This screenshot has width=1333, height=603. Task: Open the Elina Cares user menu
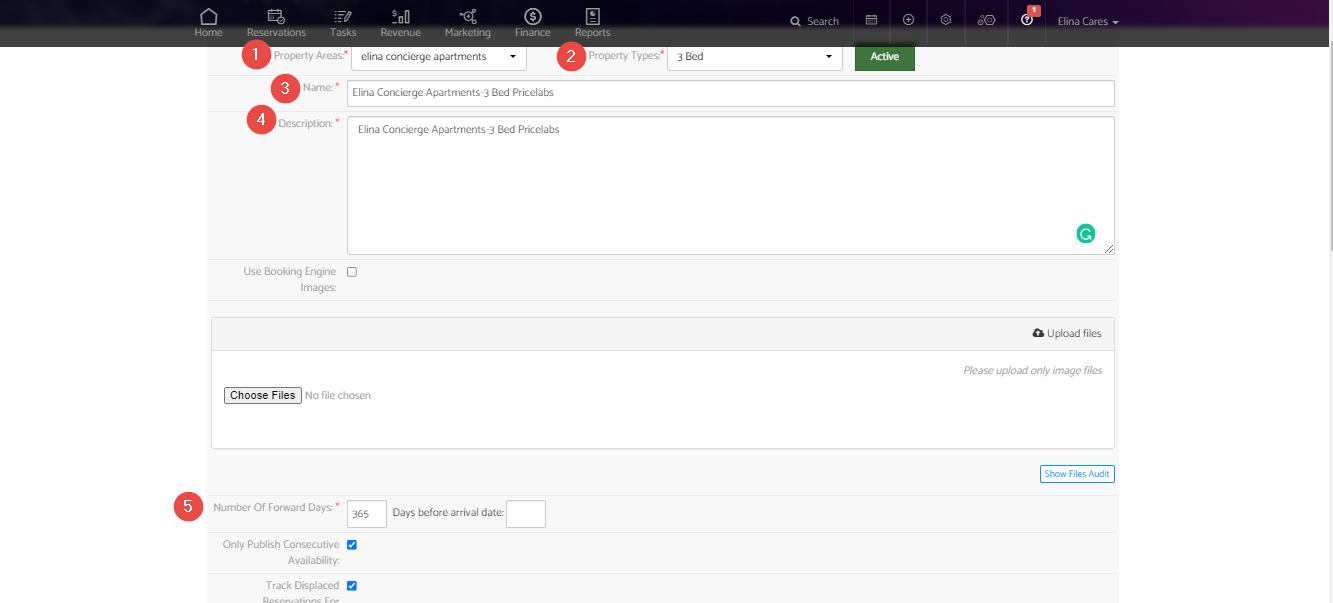[1087, 21]
